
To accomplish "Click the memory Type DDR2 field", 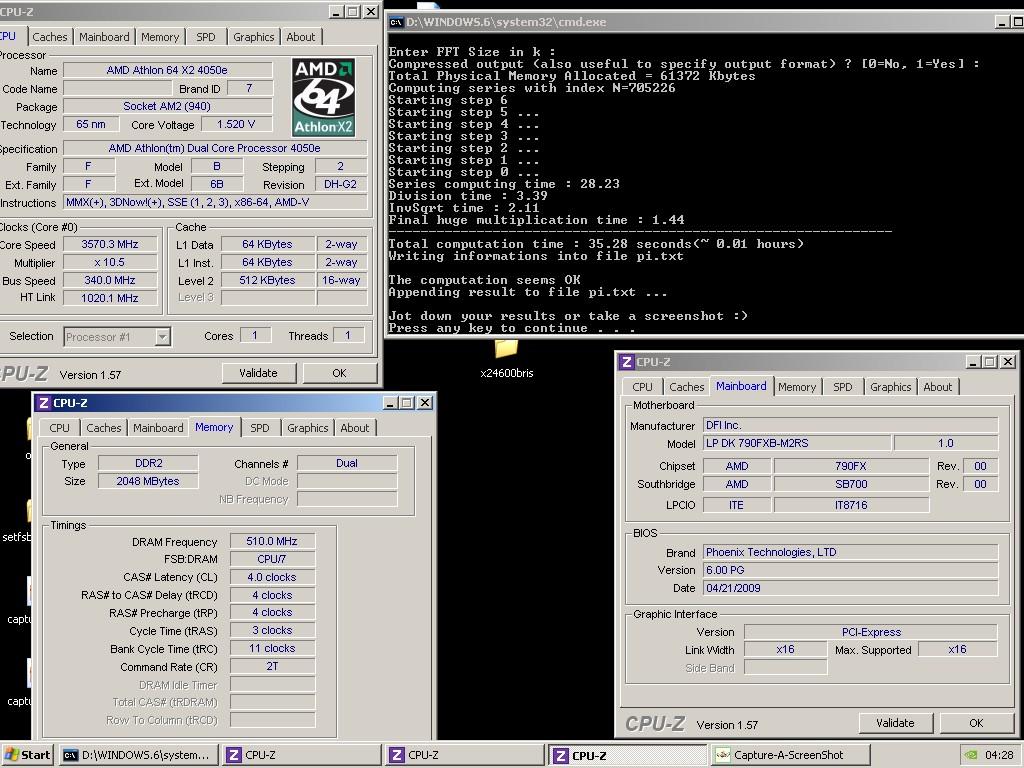I will click(x=148, y=463).
